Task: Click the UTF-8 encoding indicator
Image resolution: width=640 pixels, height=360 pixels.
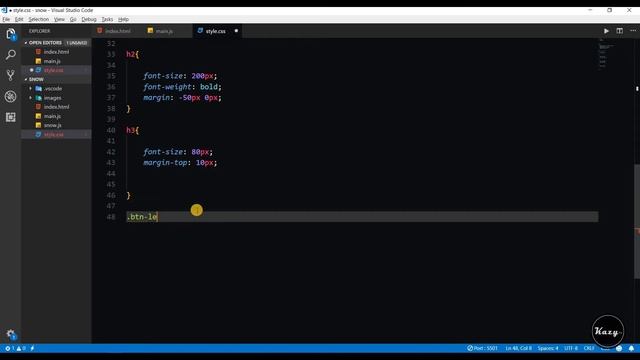Action: point(571,348)
